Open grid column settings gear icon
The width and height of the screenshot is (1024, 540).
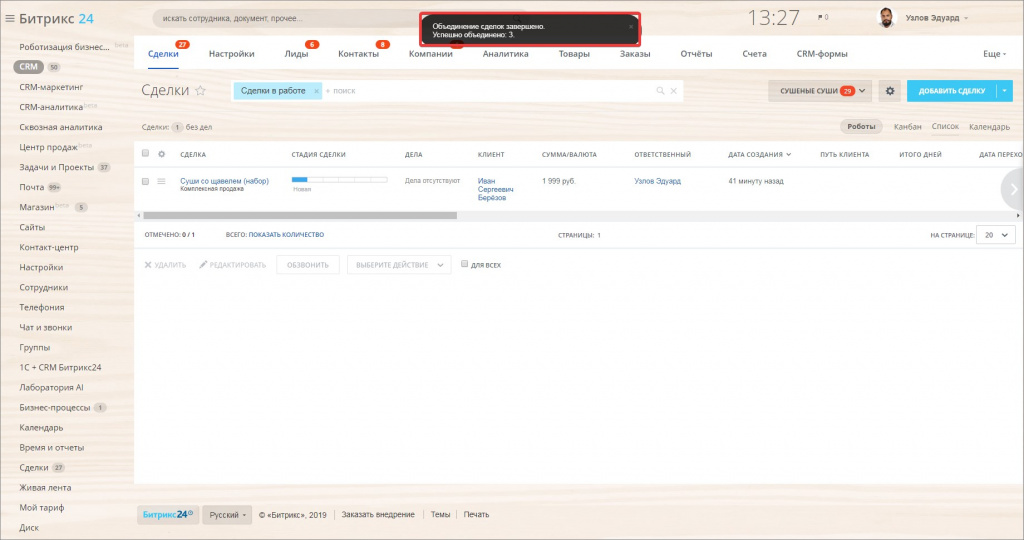pos(161,154)
